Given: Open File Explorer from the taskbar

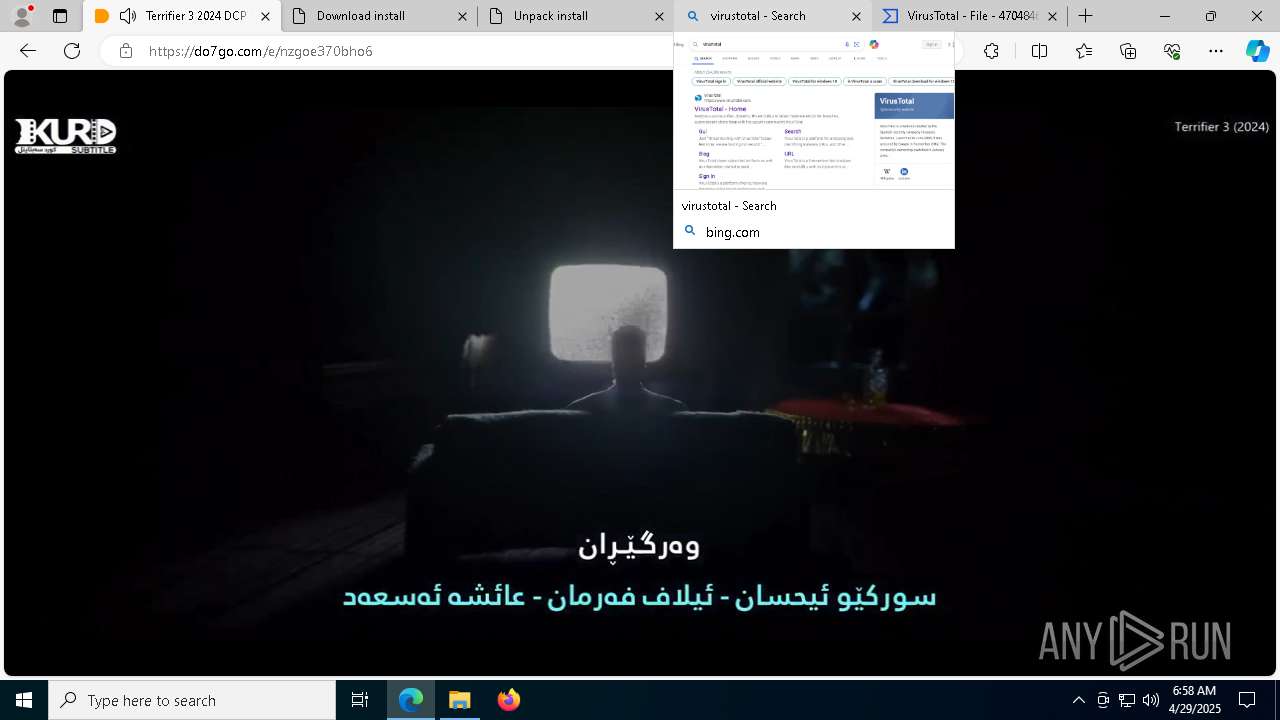Looking at the screenshot, I should [x=460, y=700].
